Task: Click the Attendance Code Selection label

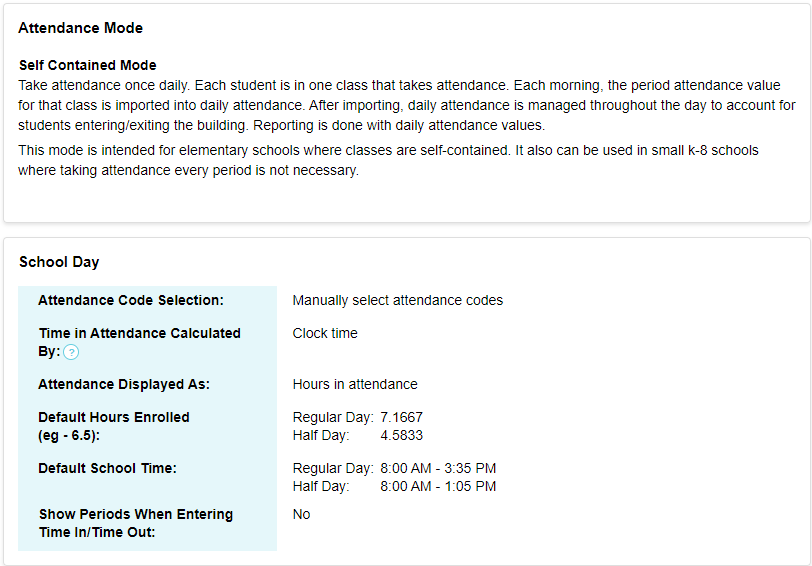Action: 131,300
